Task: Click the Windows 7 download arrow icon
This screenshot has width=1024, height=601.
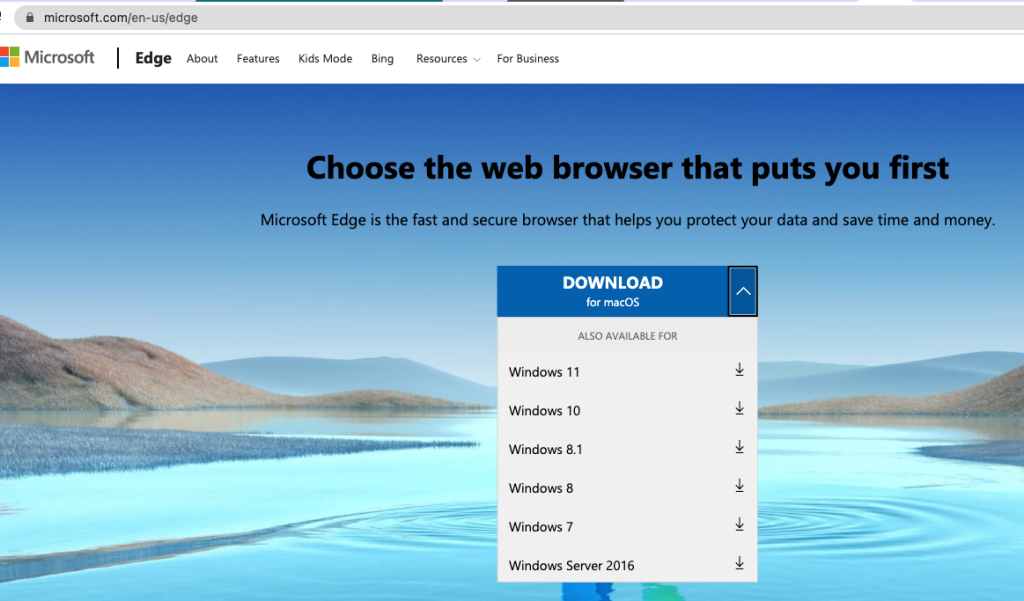Action: [740, 525]
